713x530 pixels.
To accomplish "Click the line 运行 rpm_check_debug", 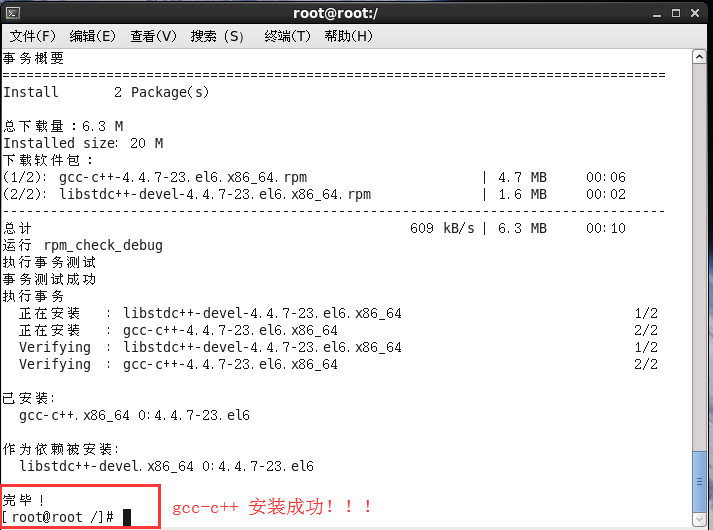I will point(83,245).
